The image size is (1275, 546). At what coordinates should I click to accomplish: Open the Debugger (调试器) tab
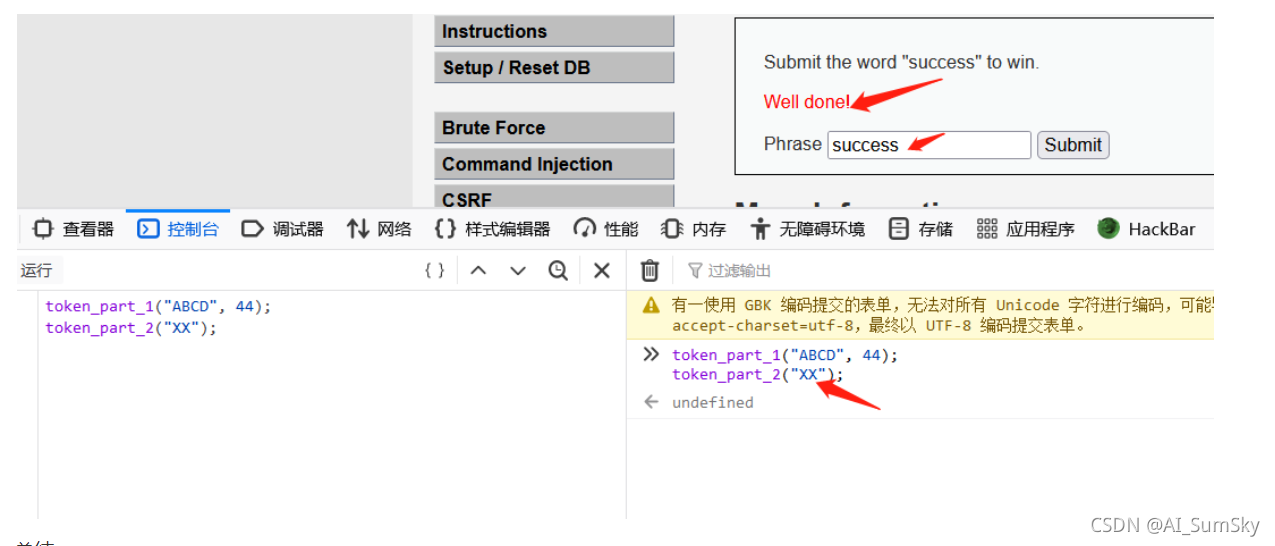click(x=283, y=229)
